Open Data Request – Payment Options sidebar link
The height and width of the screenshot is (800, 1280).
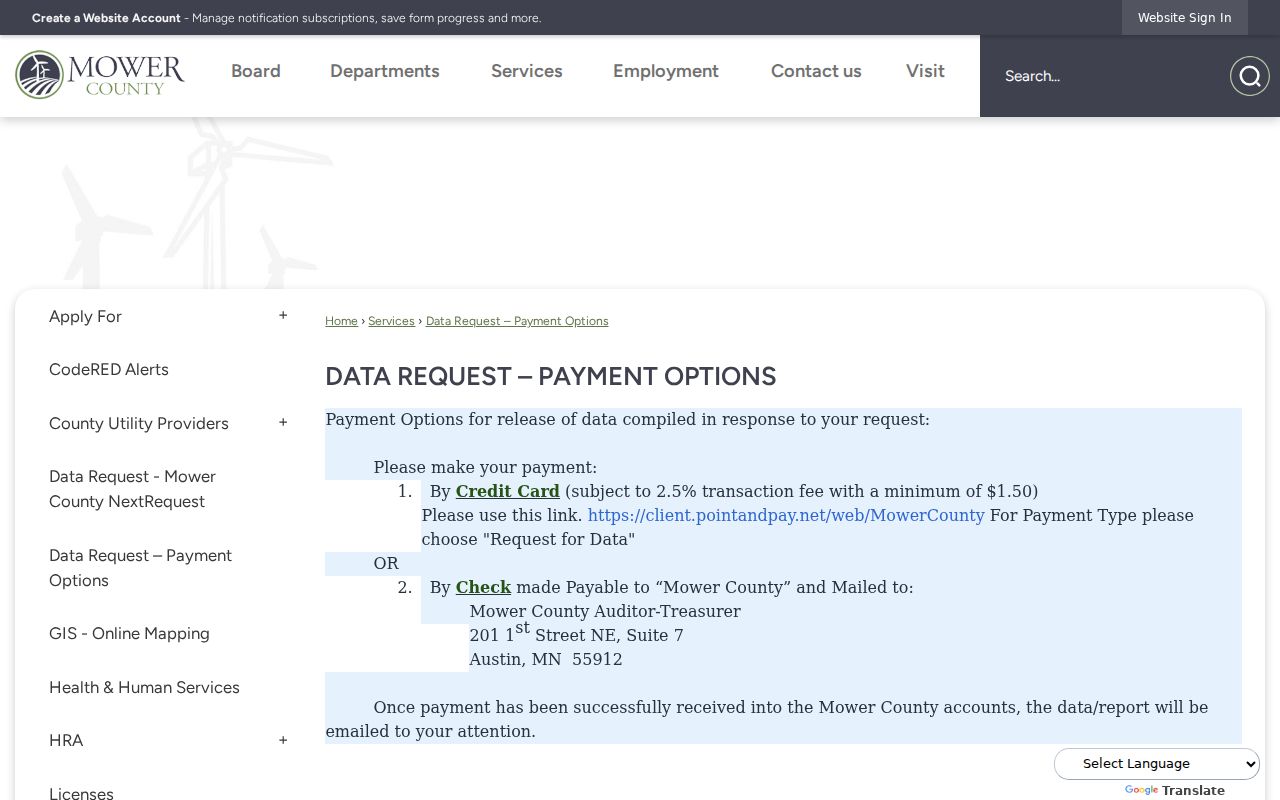[x=140, y=568]
